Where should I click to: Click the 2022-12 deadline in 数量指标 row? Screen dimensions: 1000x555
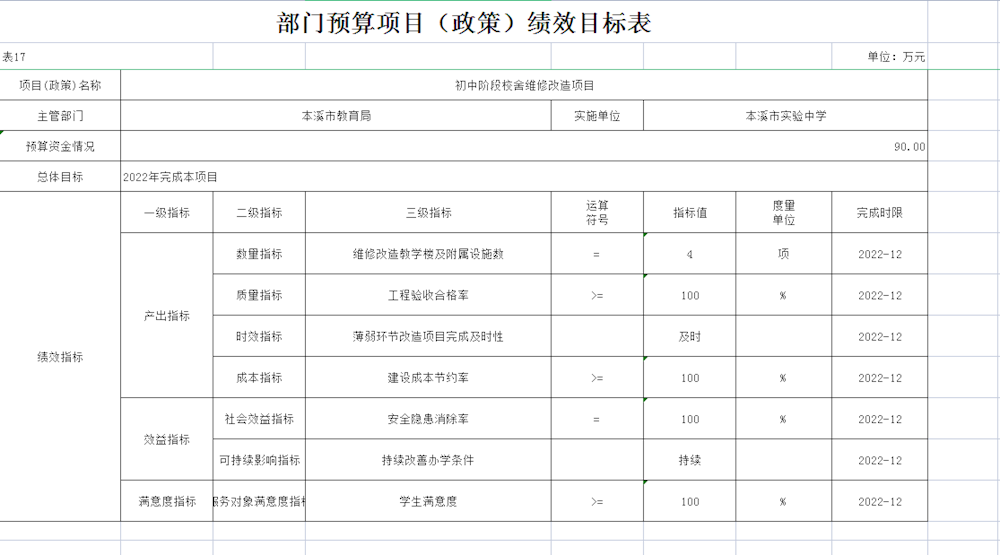tap(879, 254)
